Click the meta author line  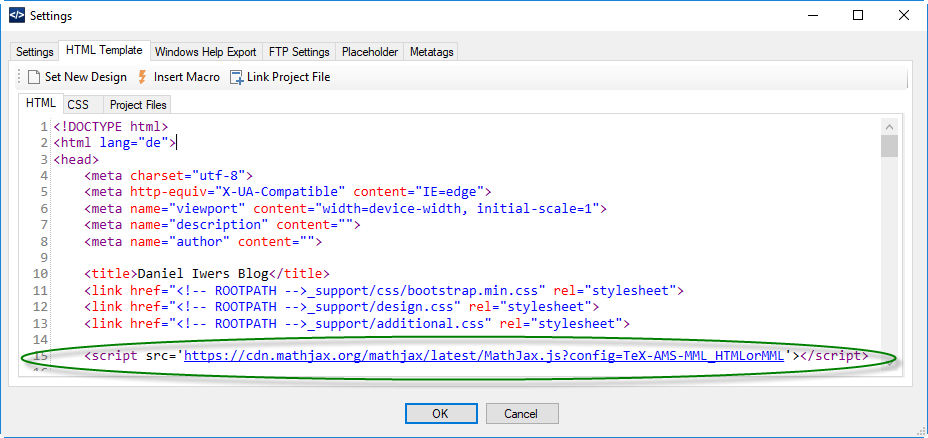(x=204, y=241)
